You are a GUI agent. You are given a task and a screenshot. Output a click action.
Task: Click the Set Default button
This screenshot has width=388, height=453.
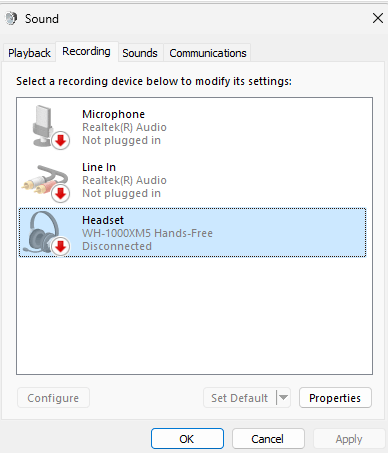[240, 398]
